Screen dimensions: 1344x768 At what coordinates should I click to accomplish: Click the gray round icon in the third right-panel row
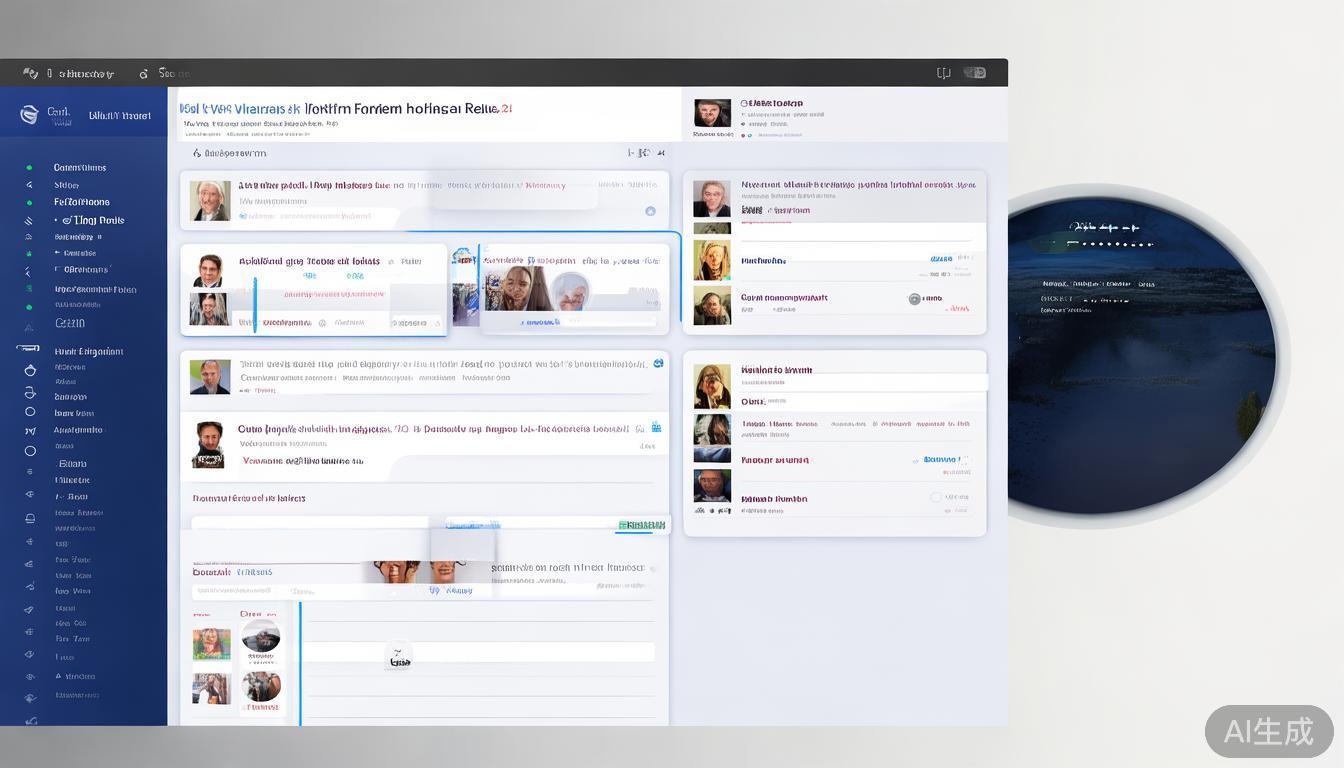914,299
